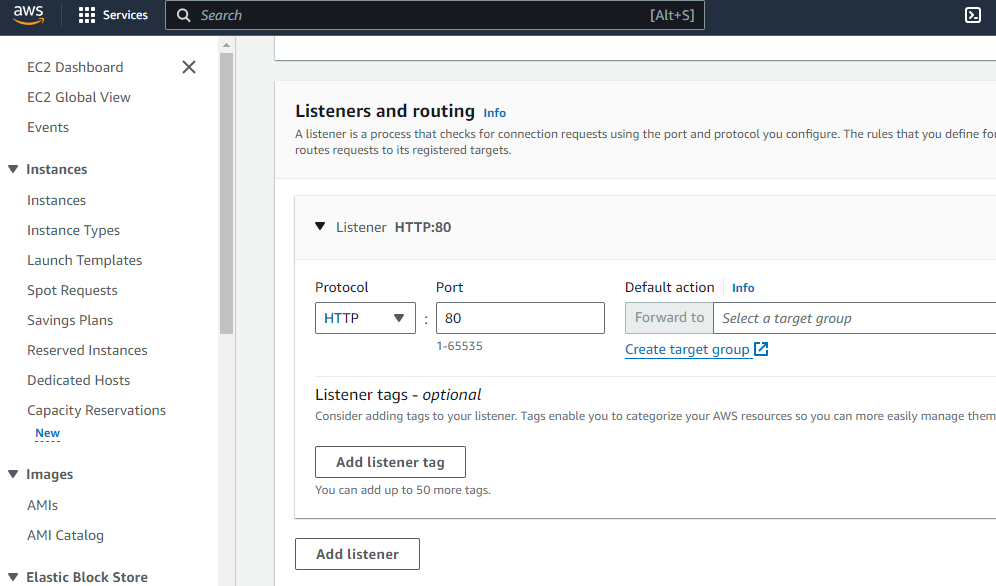Collapse the Listener HTTP:80 section
The height and width of the screenshot is (586, 996).
[320, 227]
